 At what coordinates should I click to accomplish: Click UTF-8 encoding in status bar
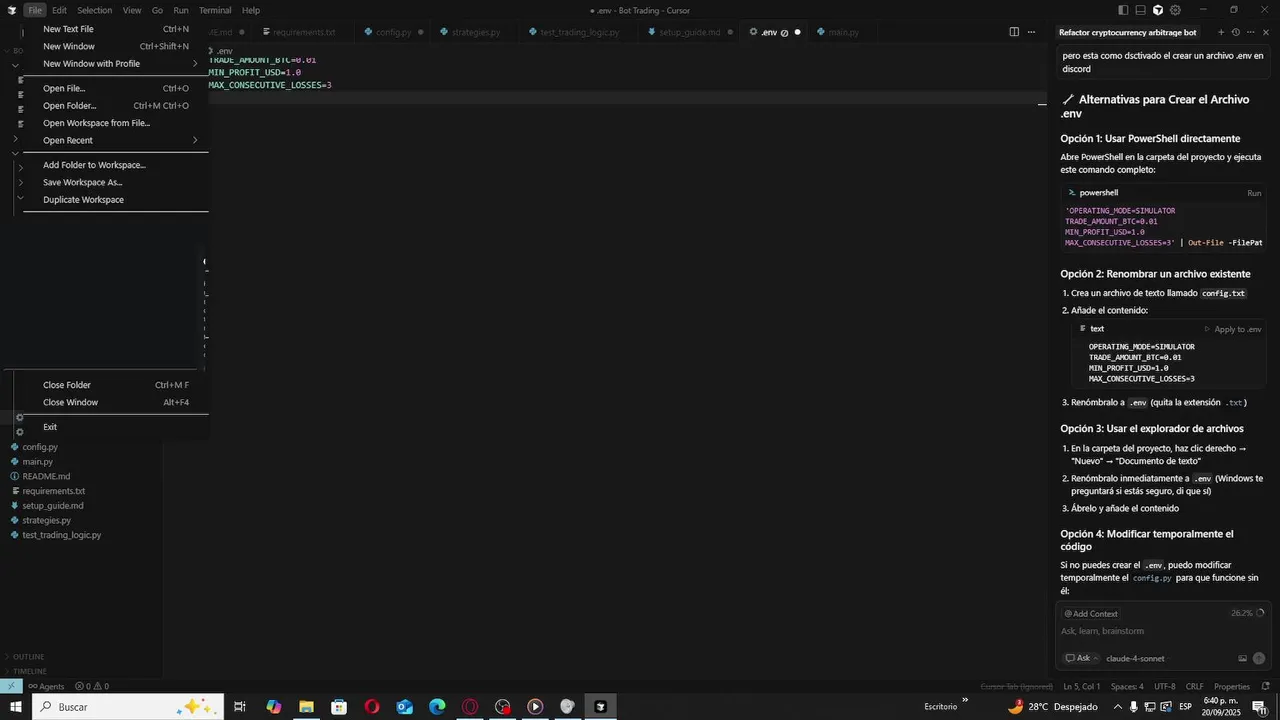[1165, 686]
